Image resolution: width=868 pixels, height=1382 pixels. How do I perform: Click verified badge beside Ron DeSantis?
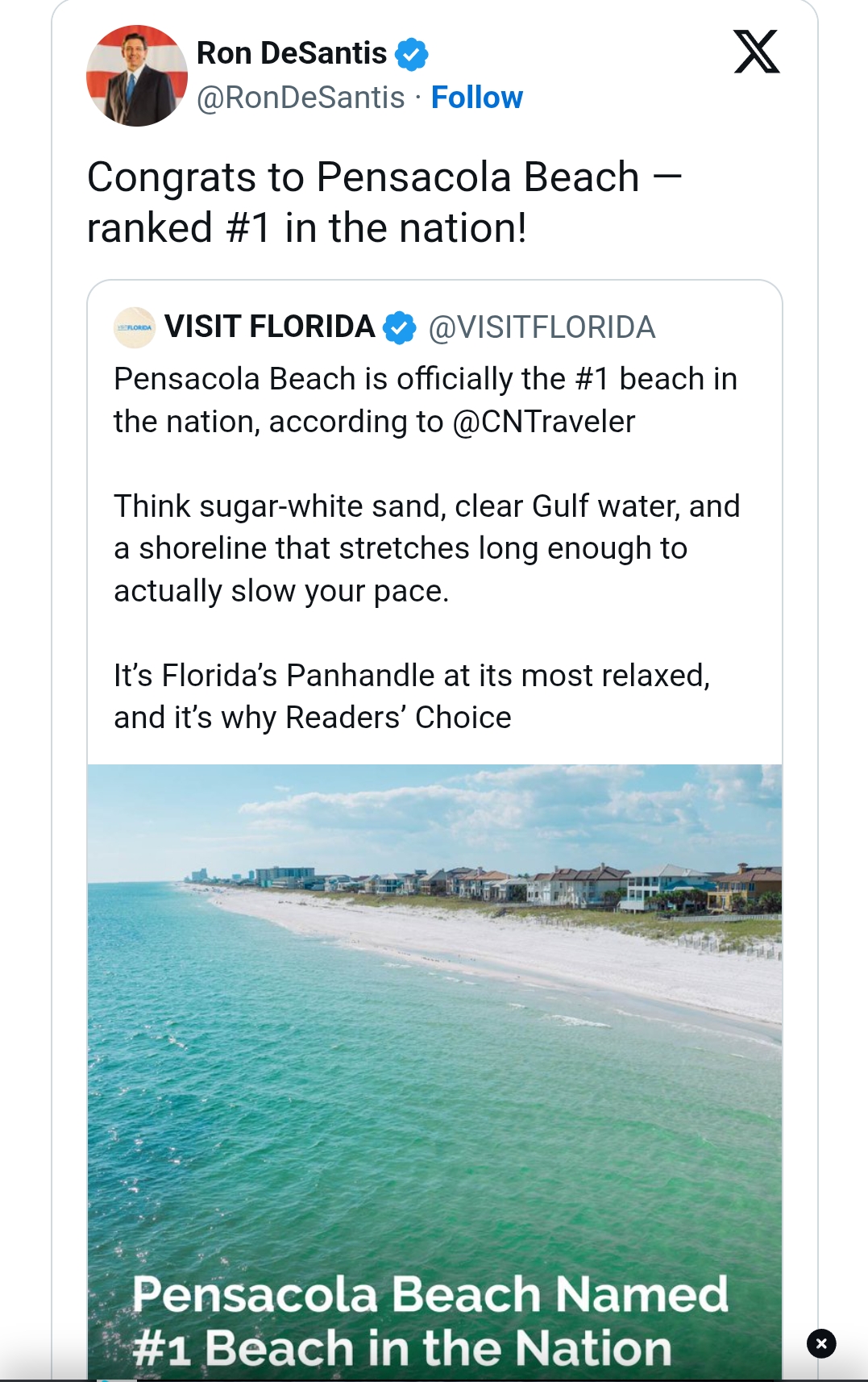pyautogui.click(x=412, y=54)
